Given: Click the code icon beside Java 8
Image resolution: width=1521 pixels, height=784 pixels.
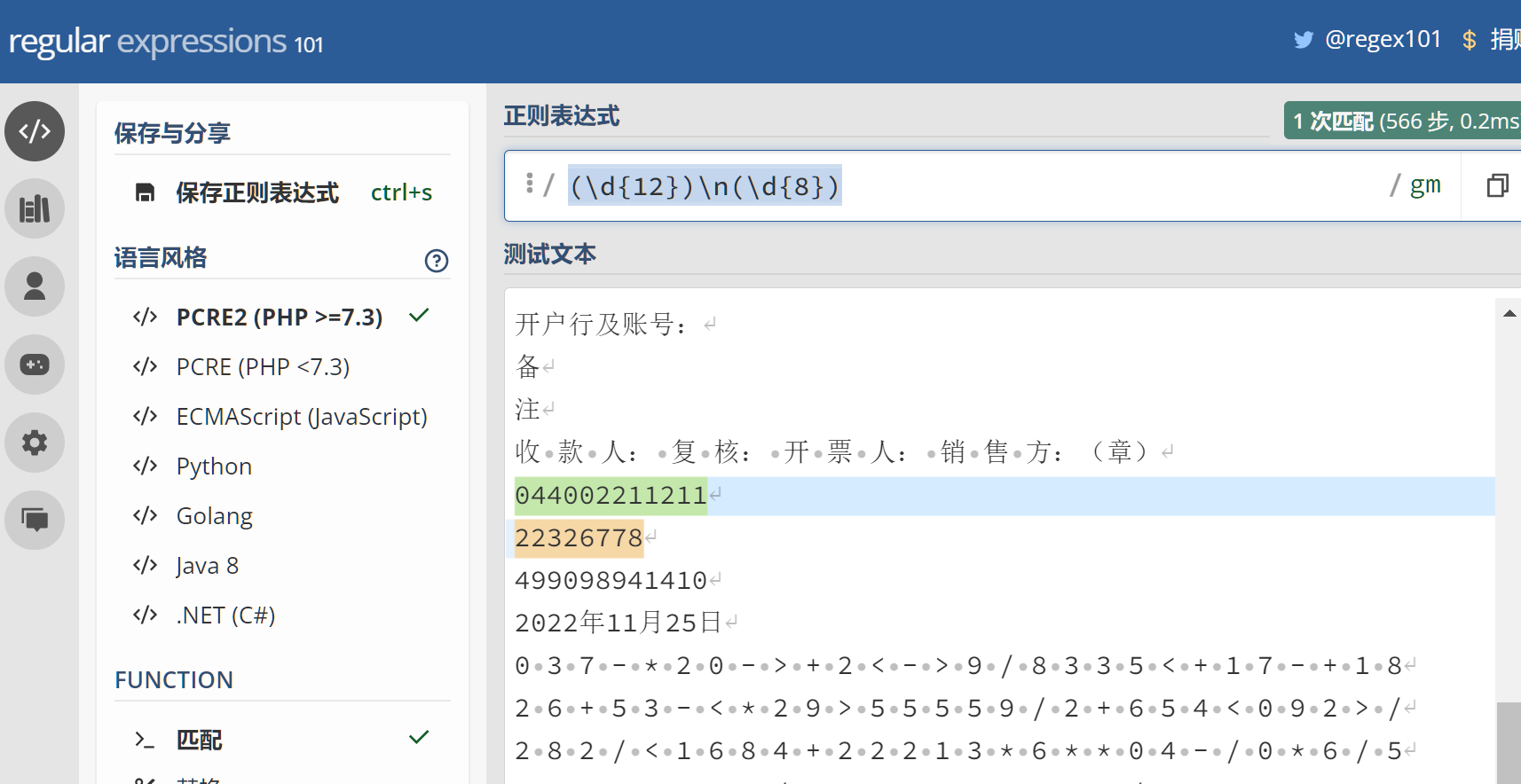Looking at the screenshot, I should point(145,565).
